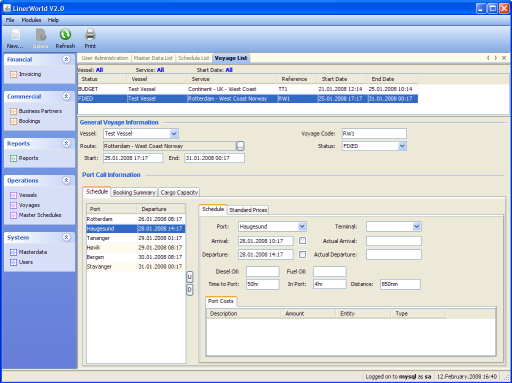Switch to User Administration tab

click(x=105, y=58)
